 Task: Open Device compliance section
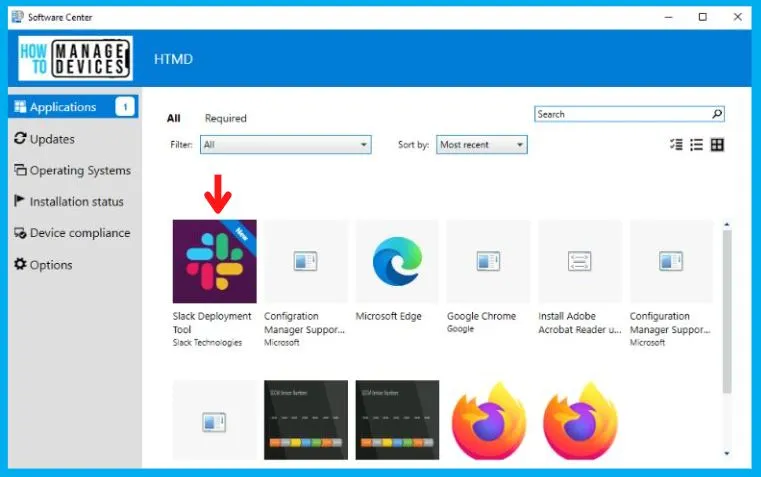(72, 233)
